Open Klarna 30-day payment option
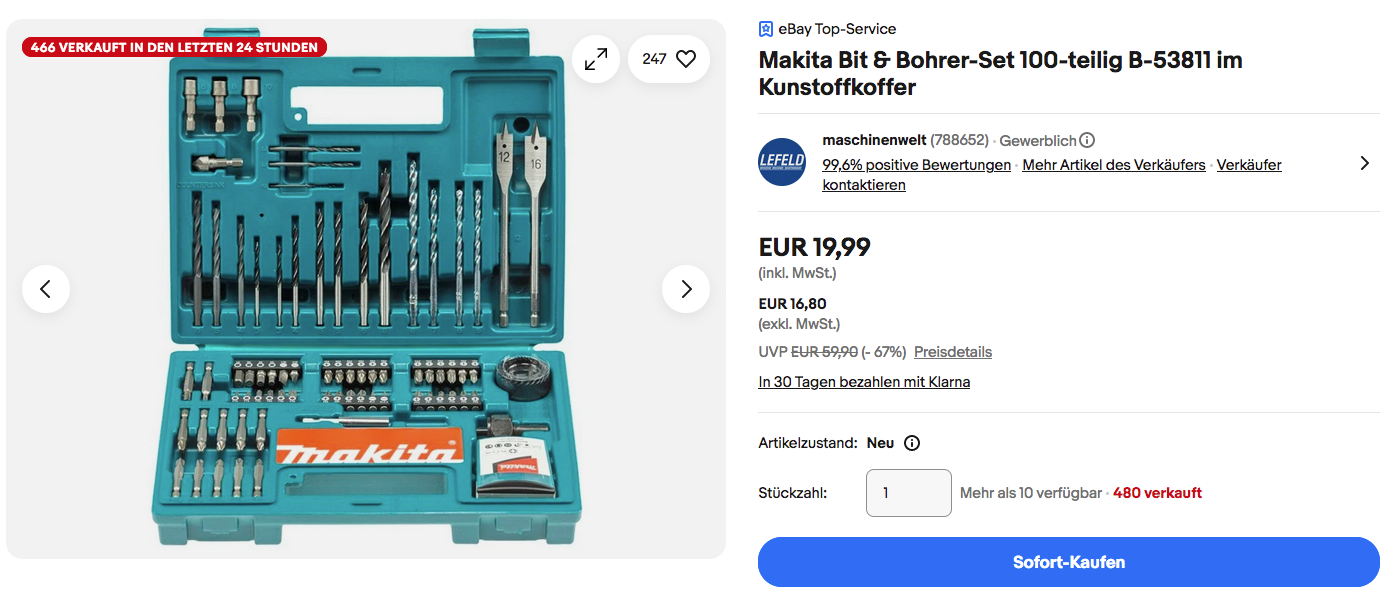Screen dimensions: 1396x589 pyautogui.click(x=864, y=382)
